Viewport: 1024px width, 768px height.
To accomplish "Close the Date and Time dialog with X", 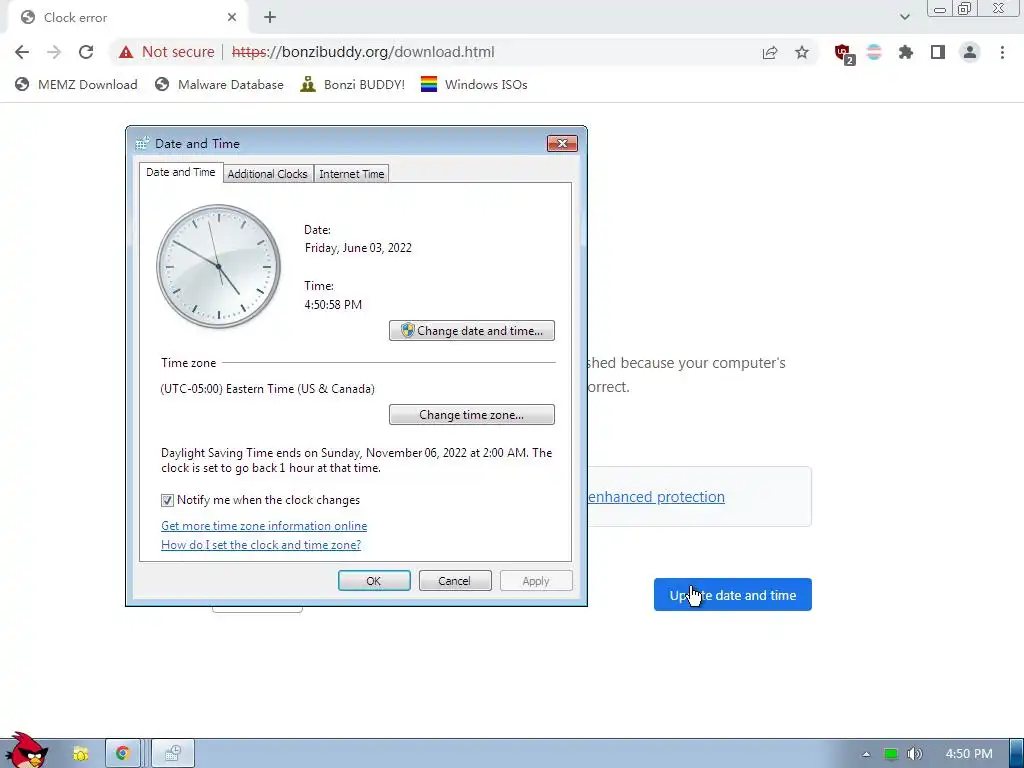I will [x=562, y=143].
